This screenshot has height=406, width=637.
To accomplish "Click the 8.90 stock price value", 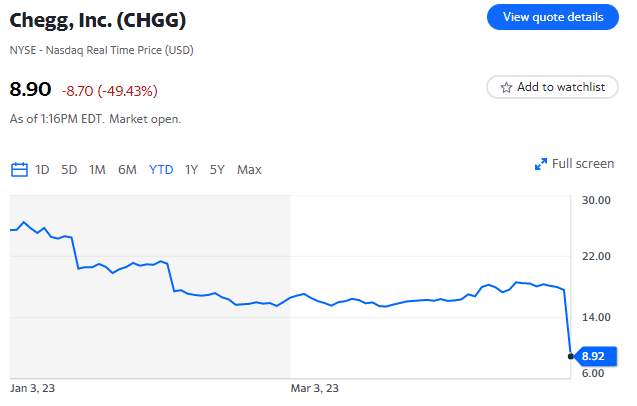I will pos(30,89).
